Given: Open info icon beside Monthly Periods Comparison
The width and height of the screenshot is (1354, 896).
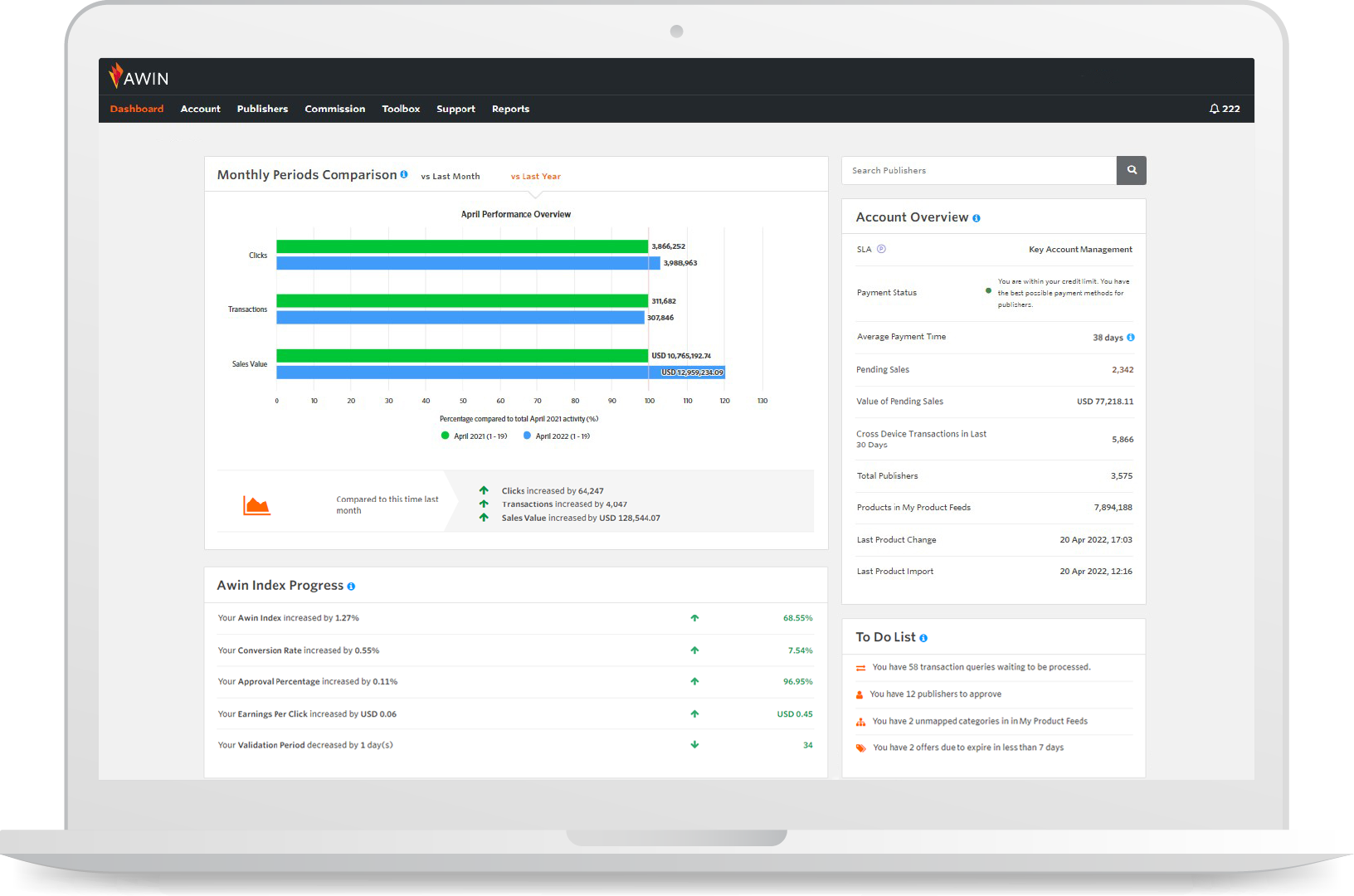Looking at the screenshot, I should click(x=404, y=174).
